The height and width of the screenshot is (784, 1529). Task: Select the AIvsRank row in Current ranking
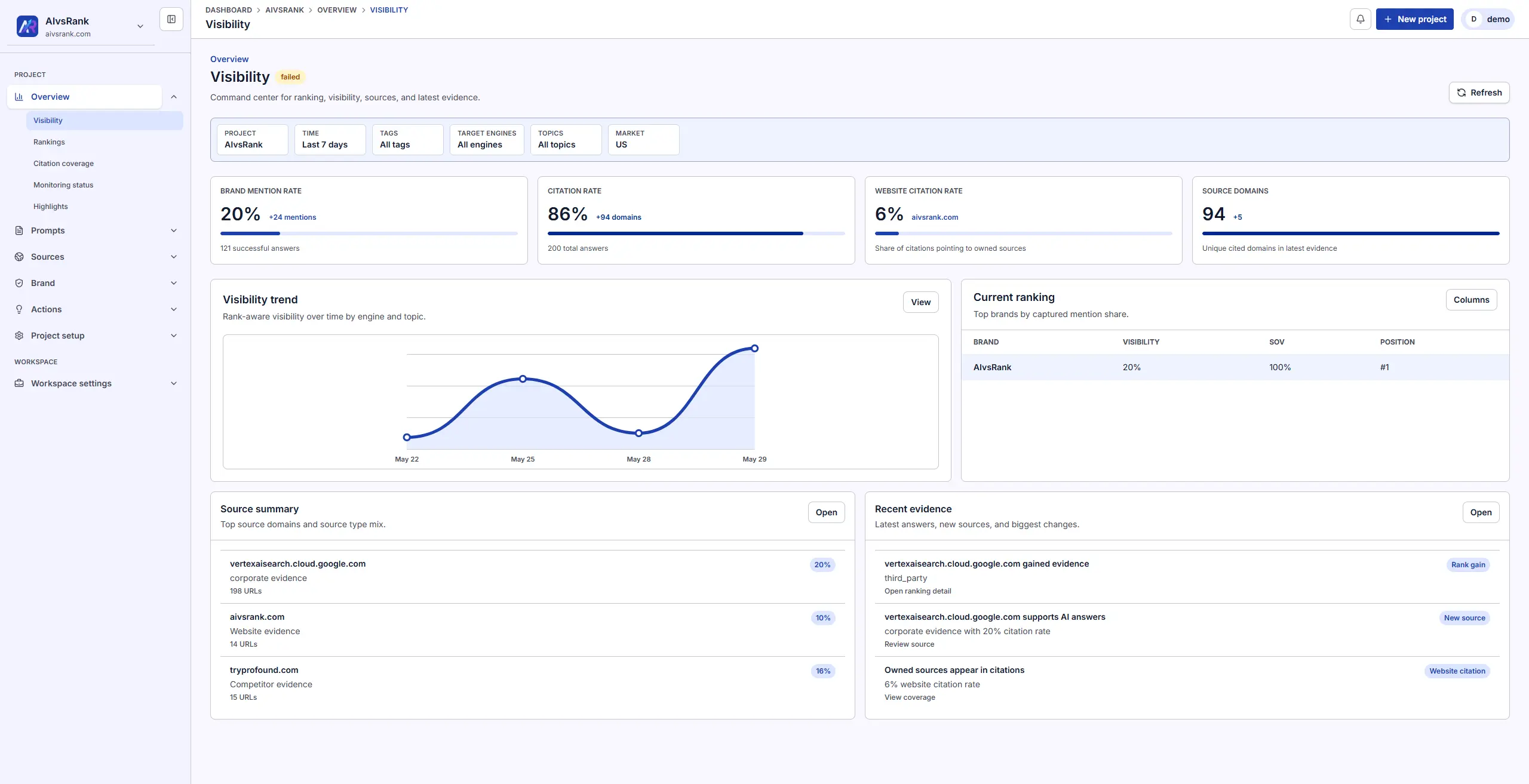point(1235,367)
